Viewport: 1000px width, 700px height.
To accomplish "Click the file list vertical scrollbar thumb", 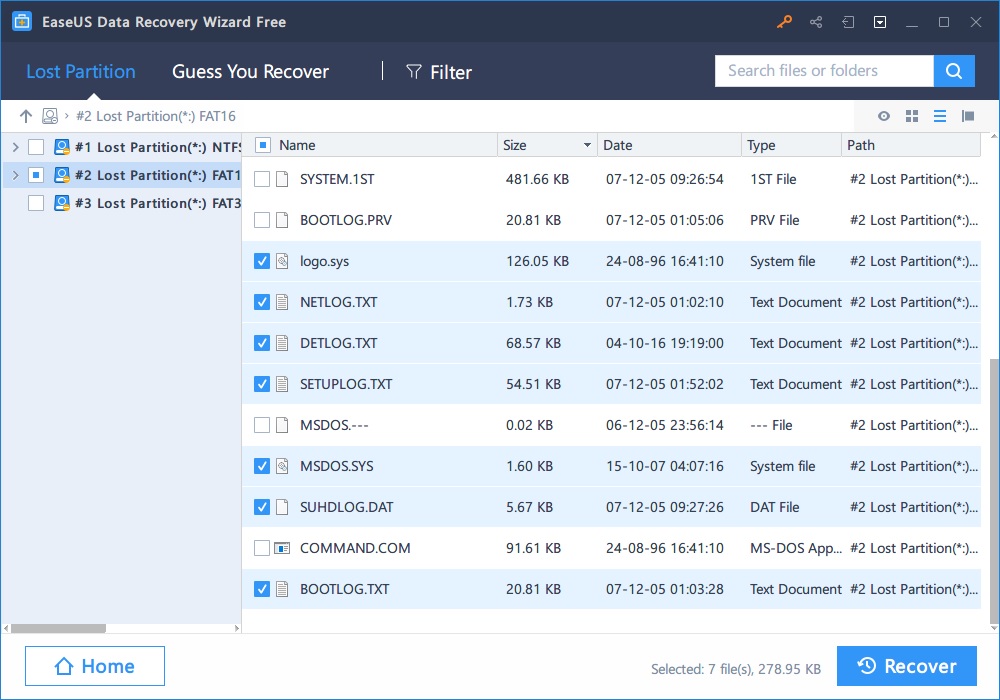I will pyautogui.click(x=994, y=491).
